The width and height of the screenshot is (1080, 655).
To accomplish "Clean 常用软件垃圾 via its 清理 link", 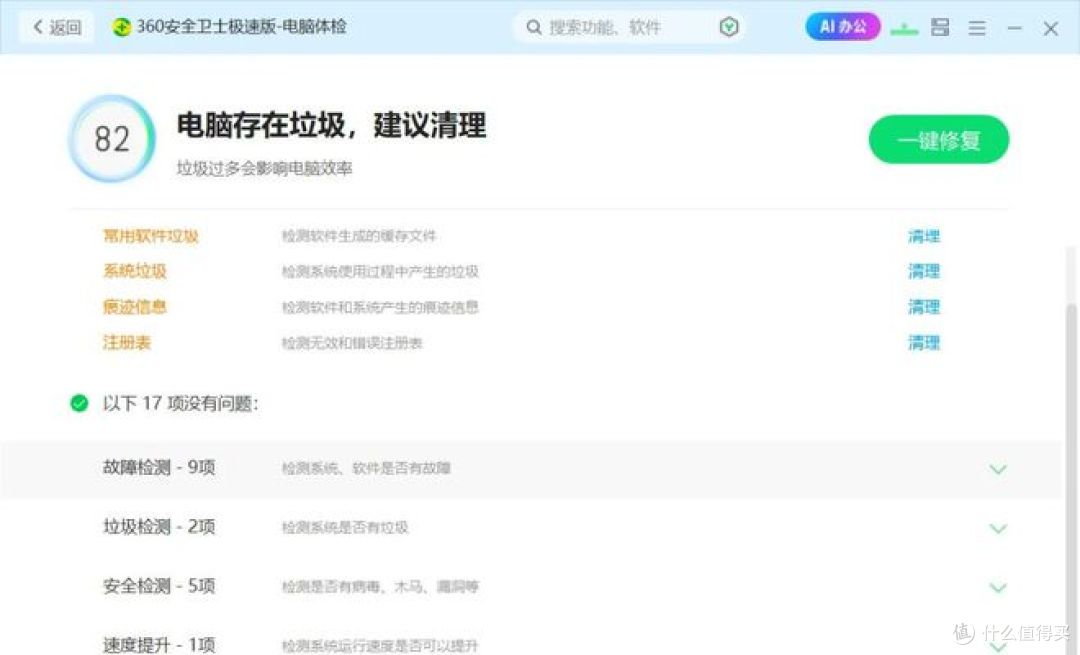I will (924, 236).
